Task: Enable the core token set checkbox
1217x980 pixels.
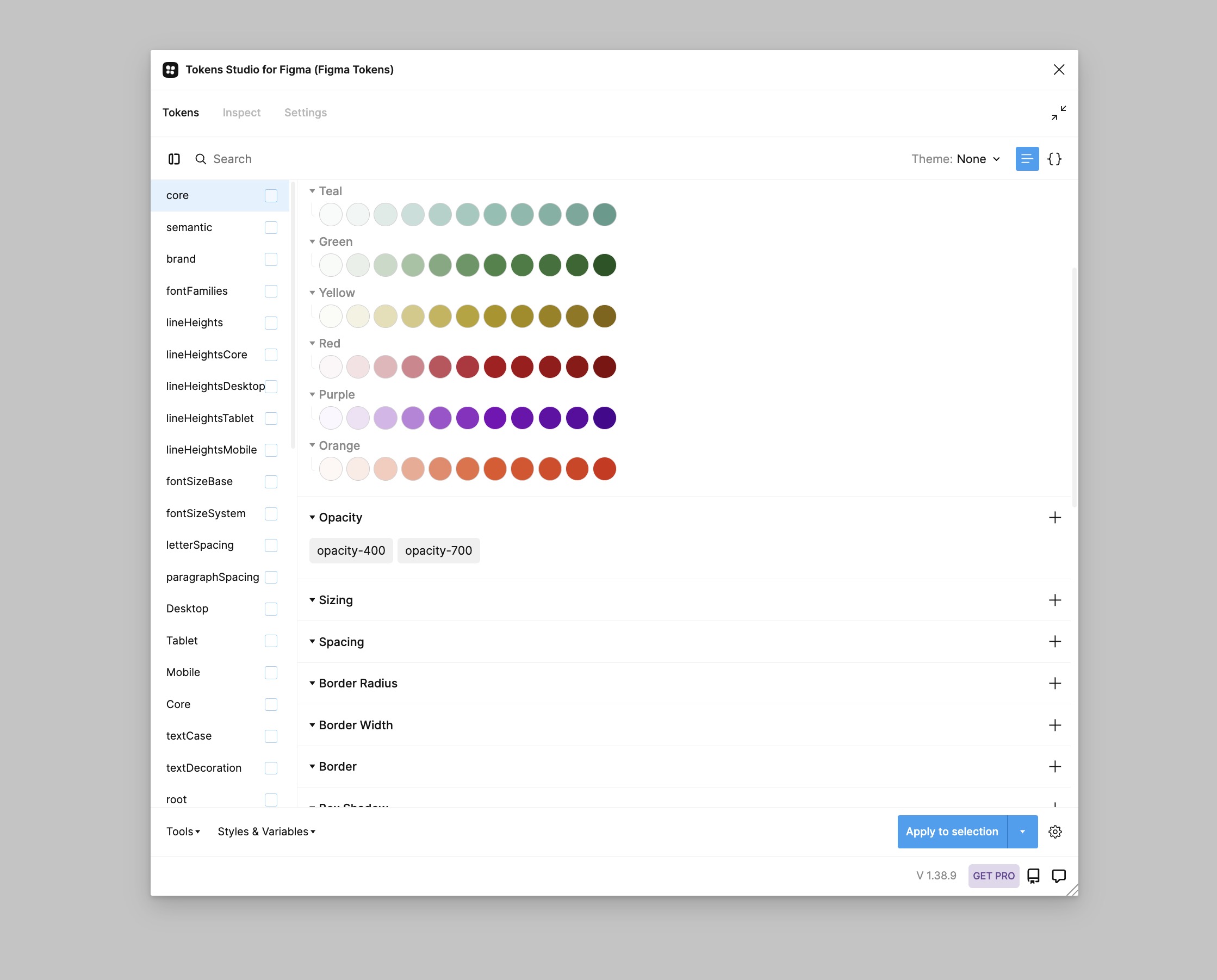Action: pyautogui.click(x=271, y=195)
